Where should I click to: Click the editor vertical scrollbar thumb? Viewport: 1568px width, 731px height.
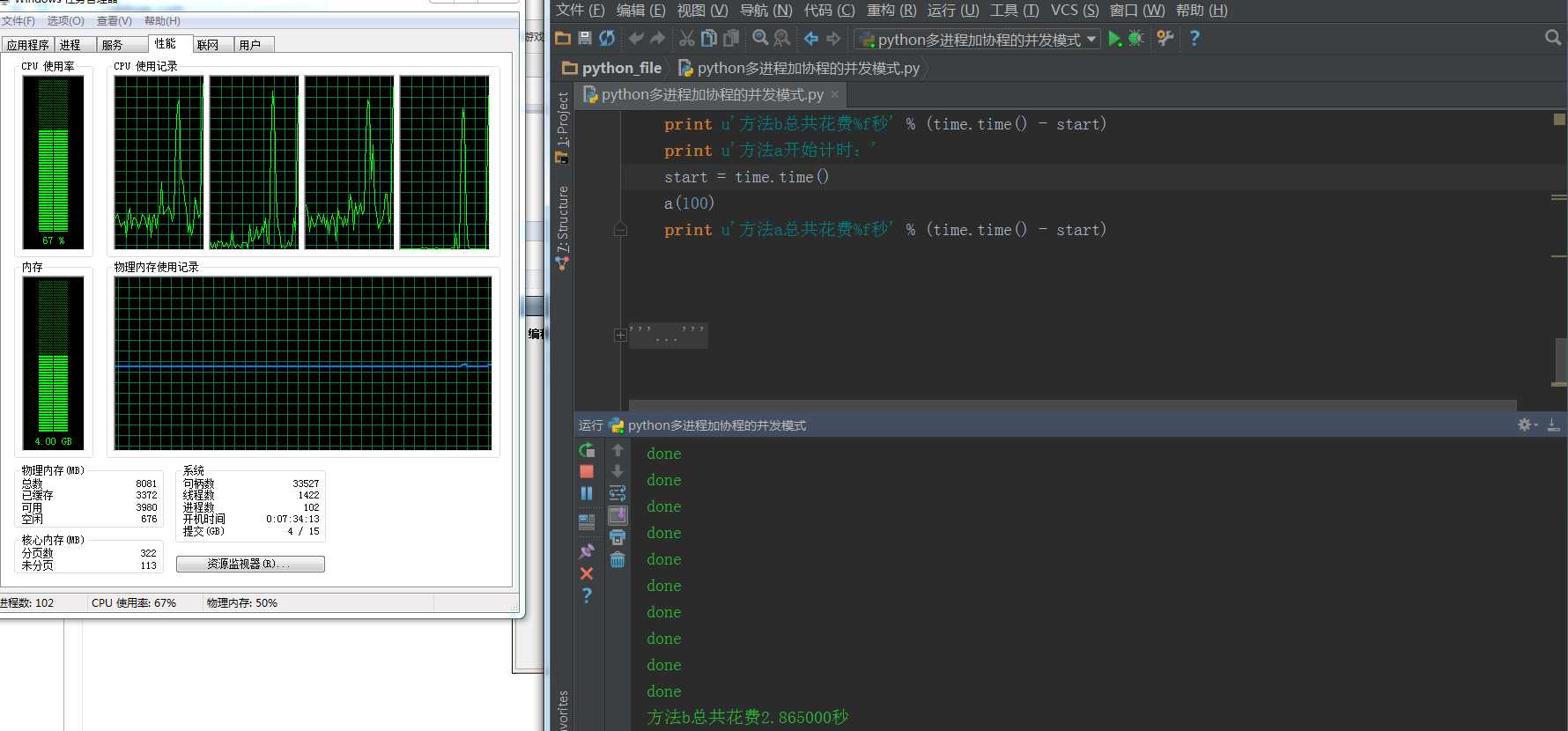pyautogui.click(x=1560, y=361)
